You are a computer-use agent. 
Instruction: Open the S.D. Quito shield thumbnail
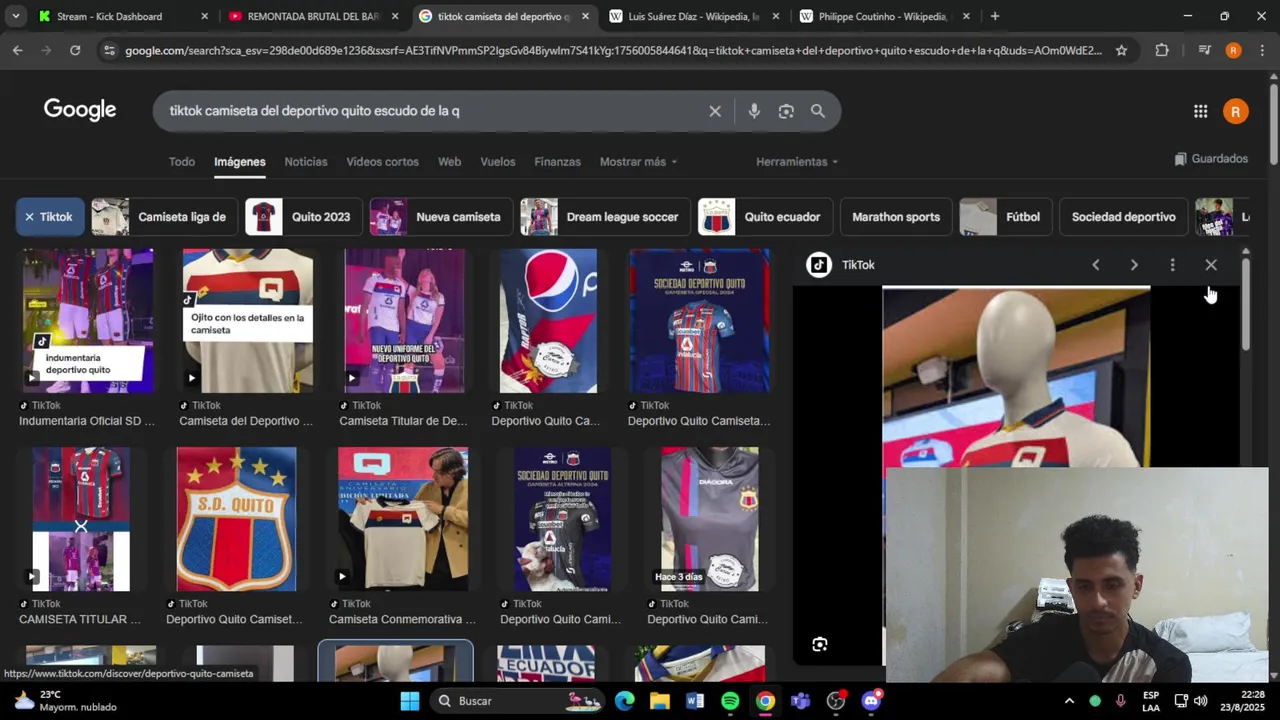(236, 519)
